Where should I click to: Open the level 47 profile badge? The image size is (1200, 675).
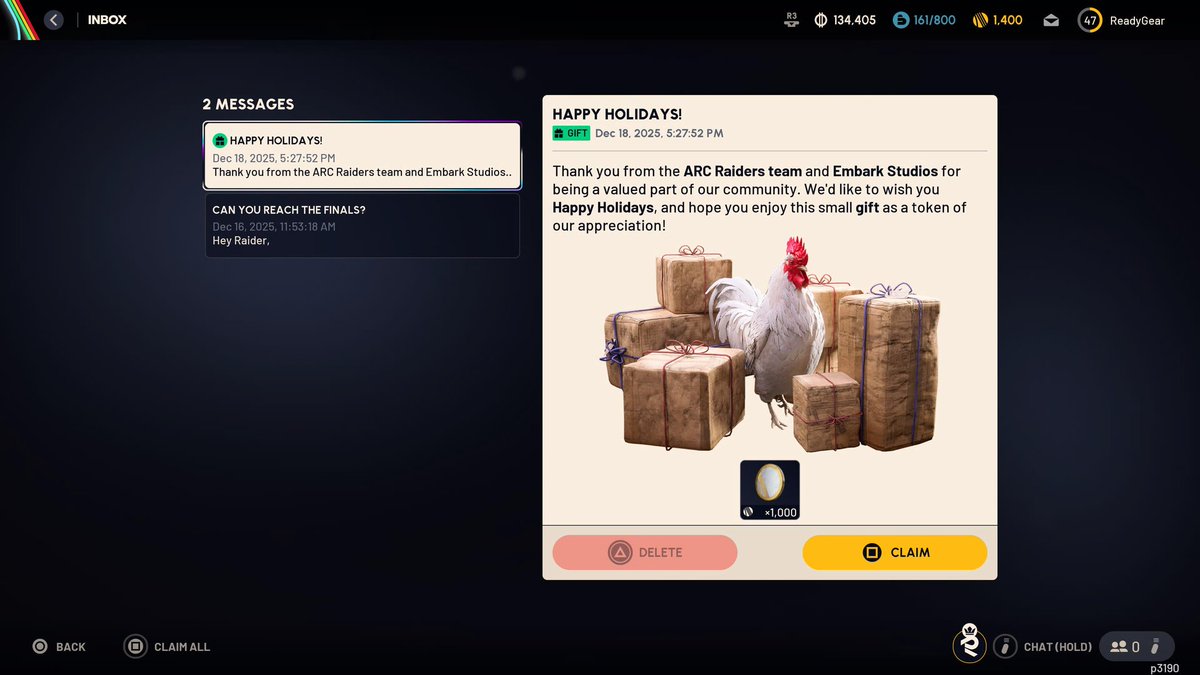pyautogui.click(x=1090, y=20)
